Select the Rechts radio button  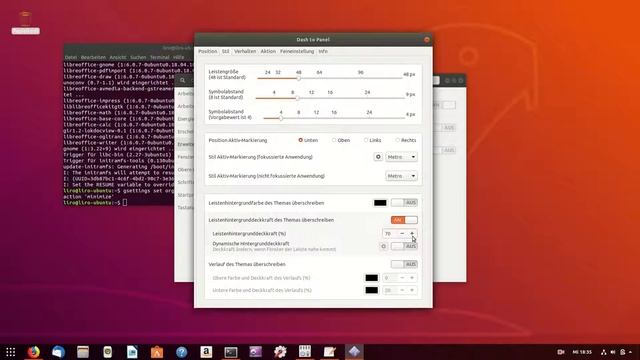point(398,140)
